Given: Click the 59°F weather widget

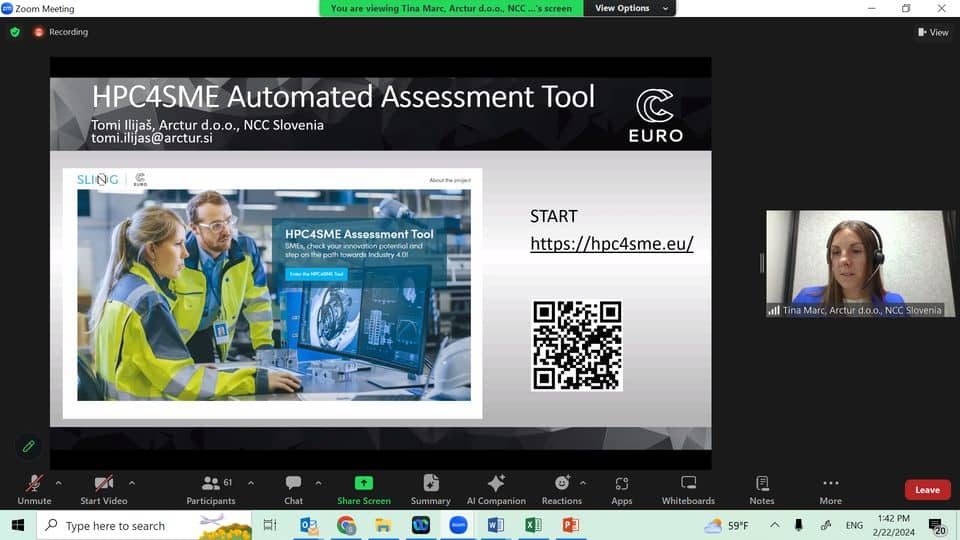Looking at the screenshot, I should click(727, 525).
